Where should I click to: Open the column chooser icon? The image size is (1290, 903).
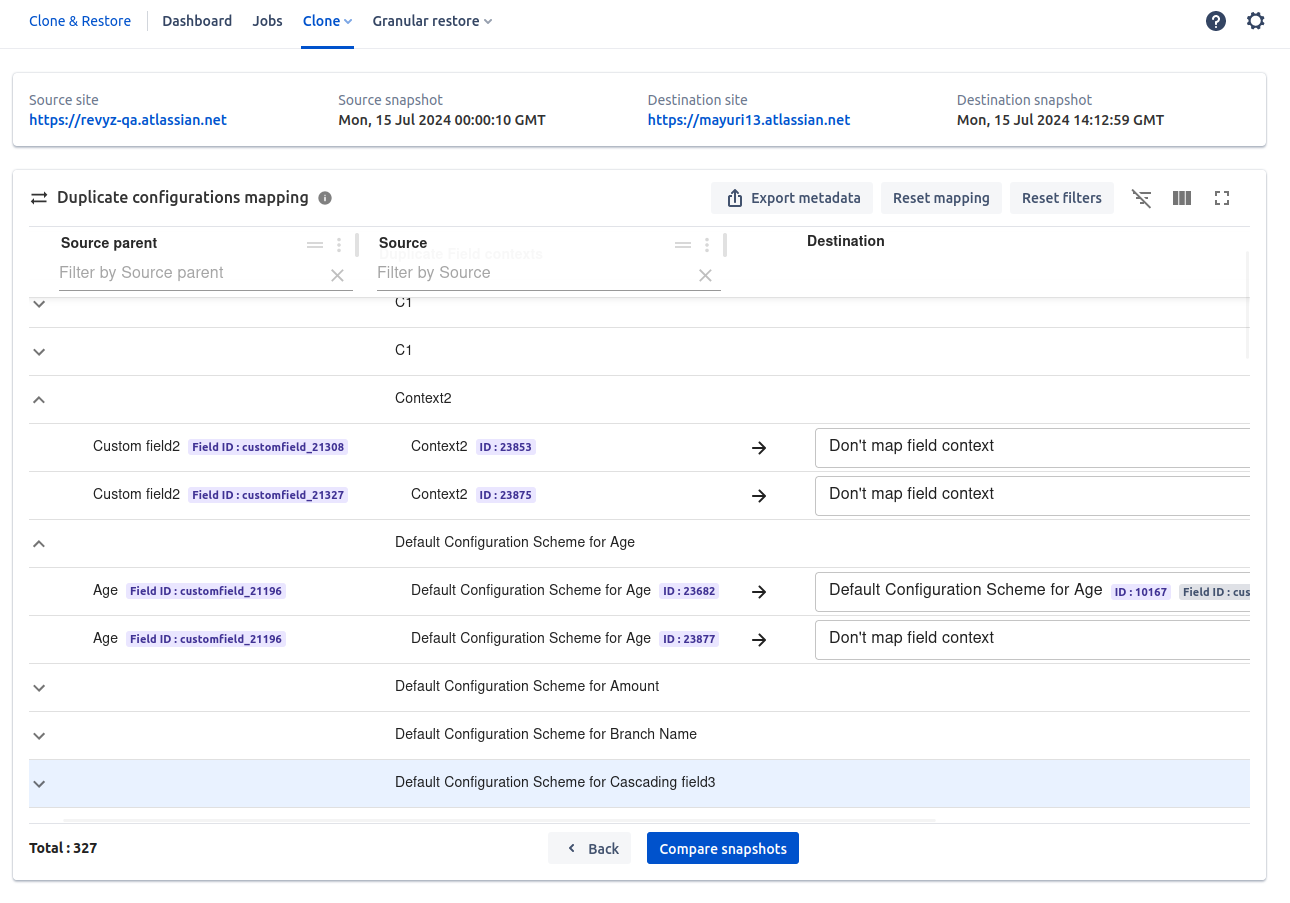[x=1181, y=198]
